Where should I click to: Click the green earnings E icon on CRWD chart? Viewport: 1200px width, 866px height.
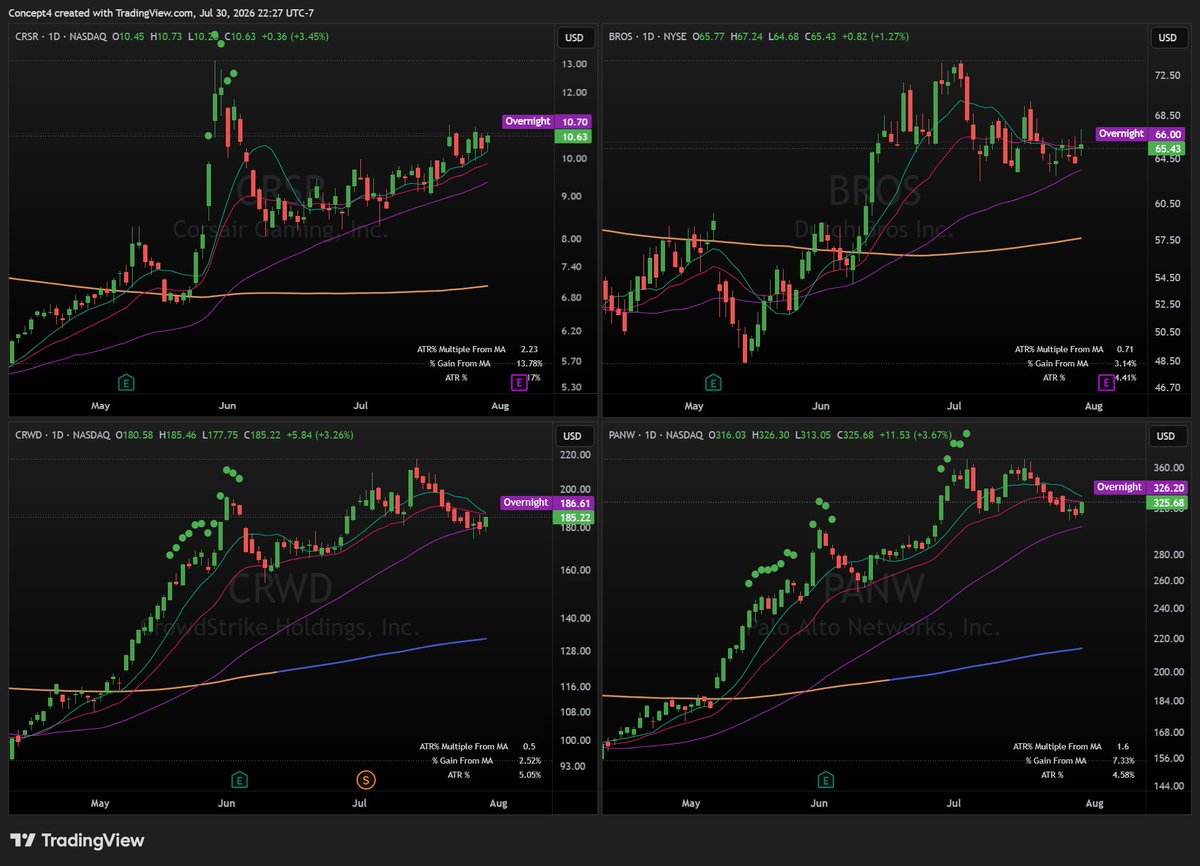point(239,779)
